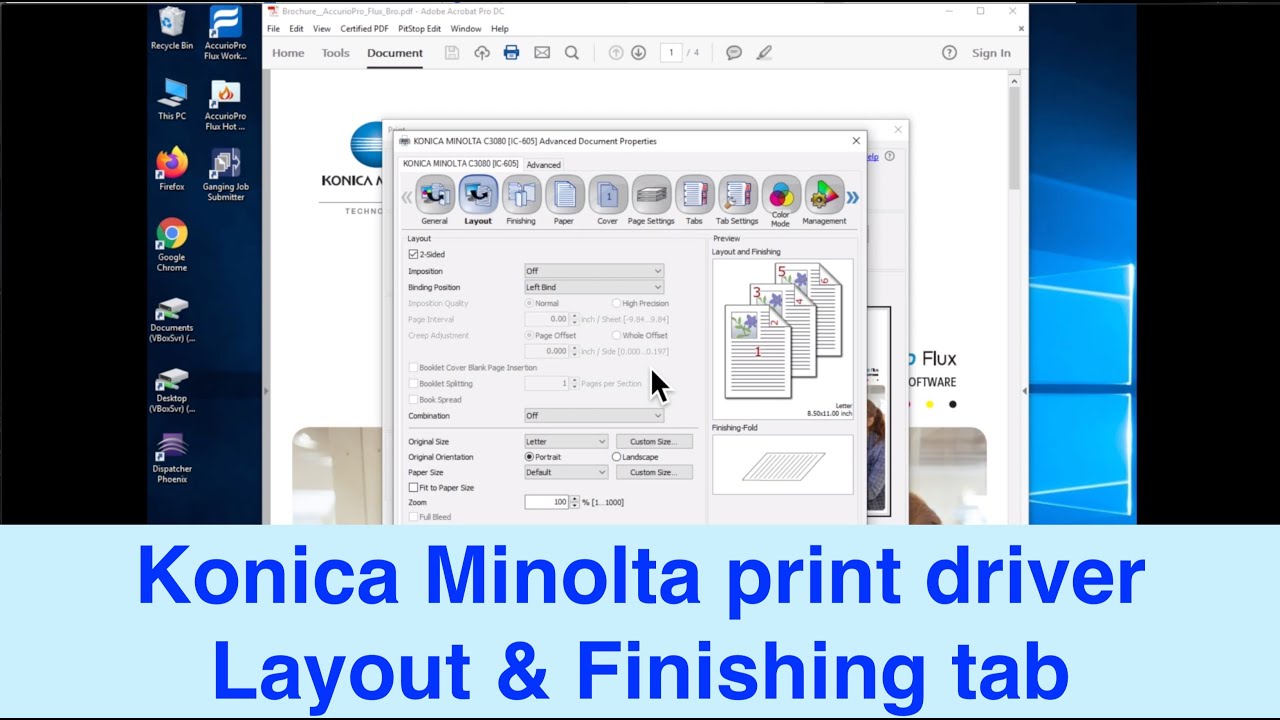
Task: Enable Fit to Paper Size checkbox
Action: [414, 488]
